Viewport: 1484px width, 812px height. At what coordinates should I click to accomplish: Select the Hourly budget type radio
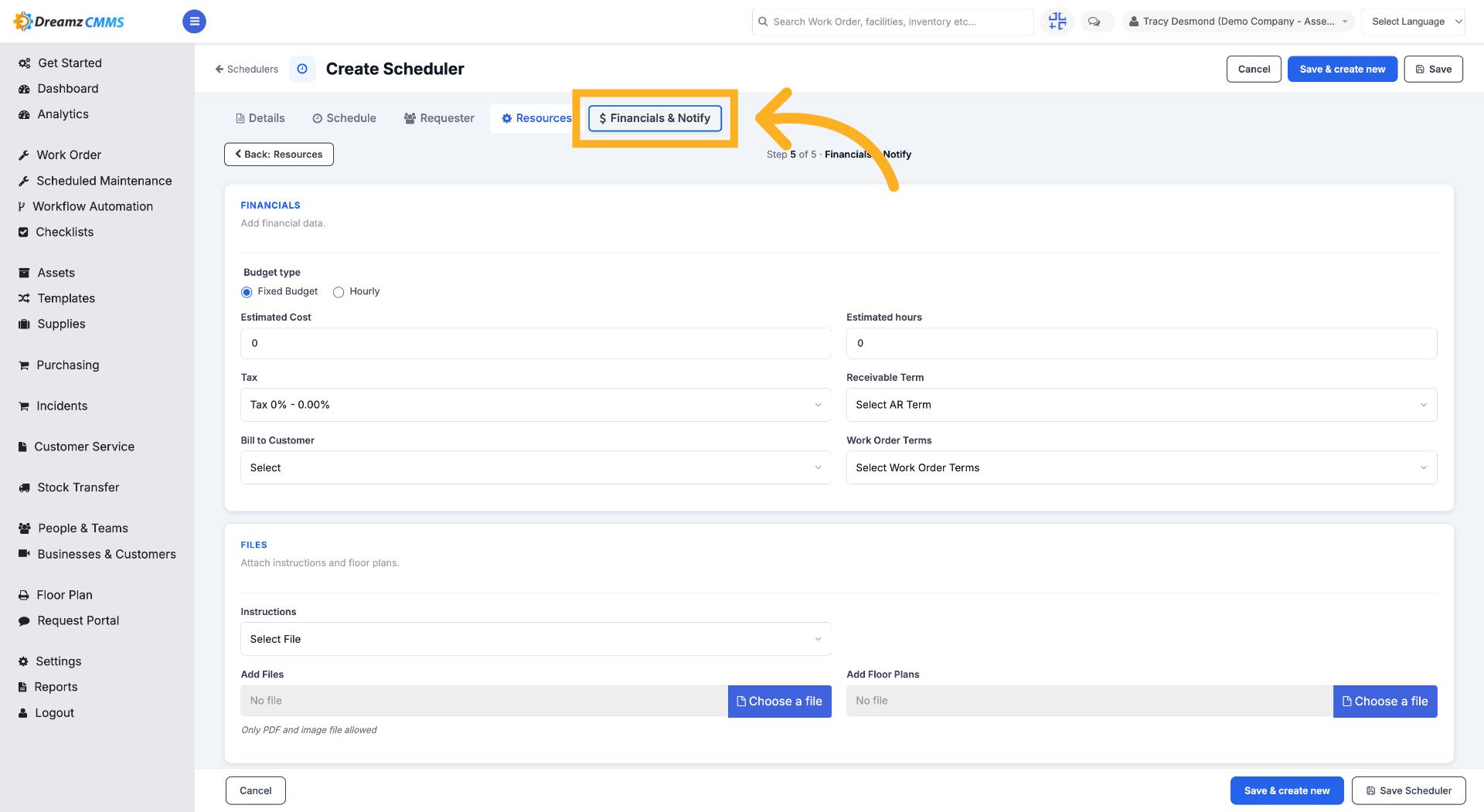pyautogui.click(x=339, y=292)
